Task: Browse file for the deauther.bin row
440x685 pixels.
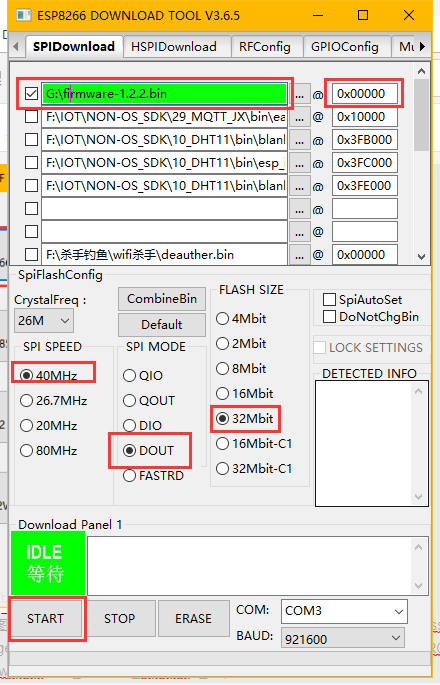Action: coord(299,255)
